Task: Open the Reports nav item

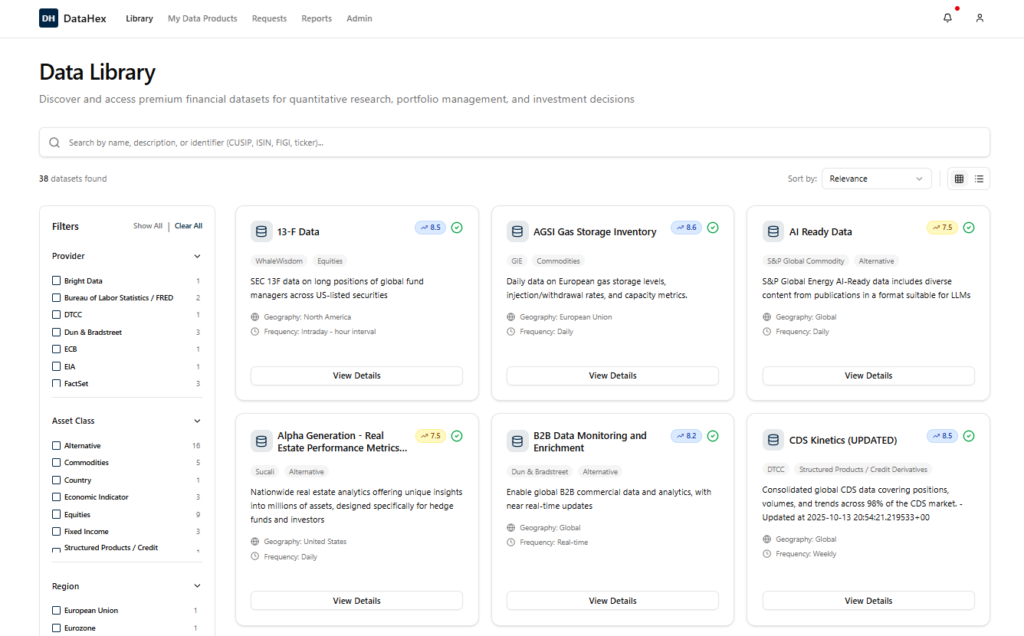Action: 317,18
